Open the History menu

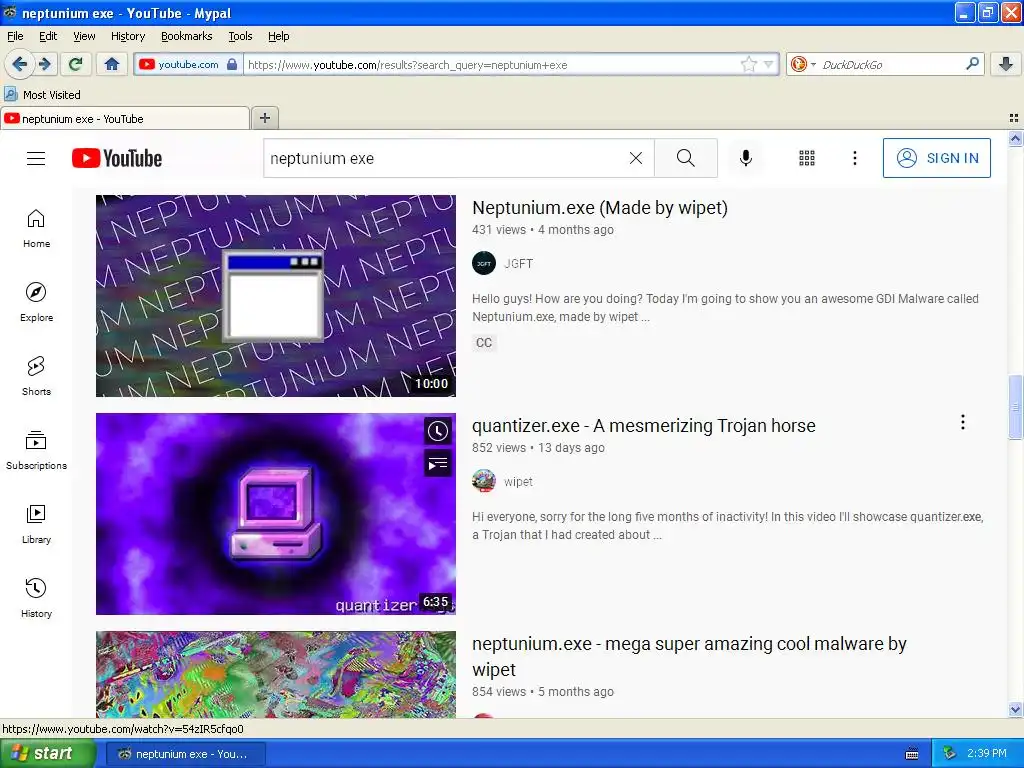coord(128,36)
